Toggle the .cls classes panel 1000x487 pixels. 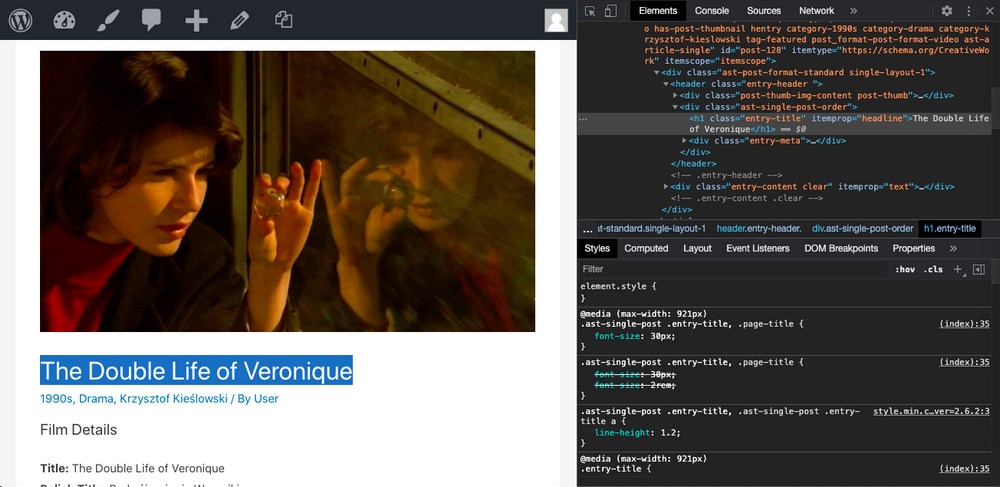point(932,270)
